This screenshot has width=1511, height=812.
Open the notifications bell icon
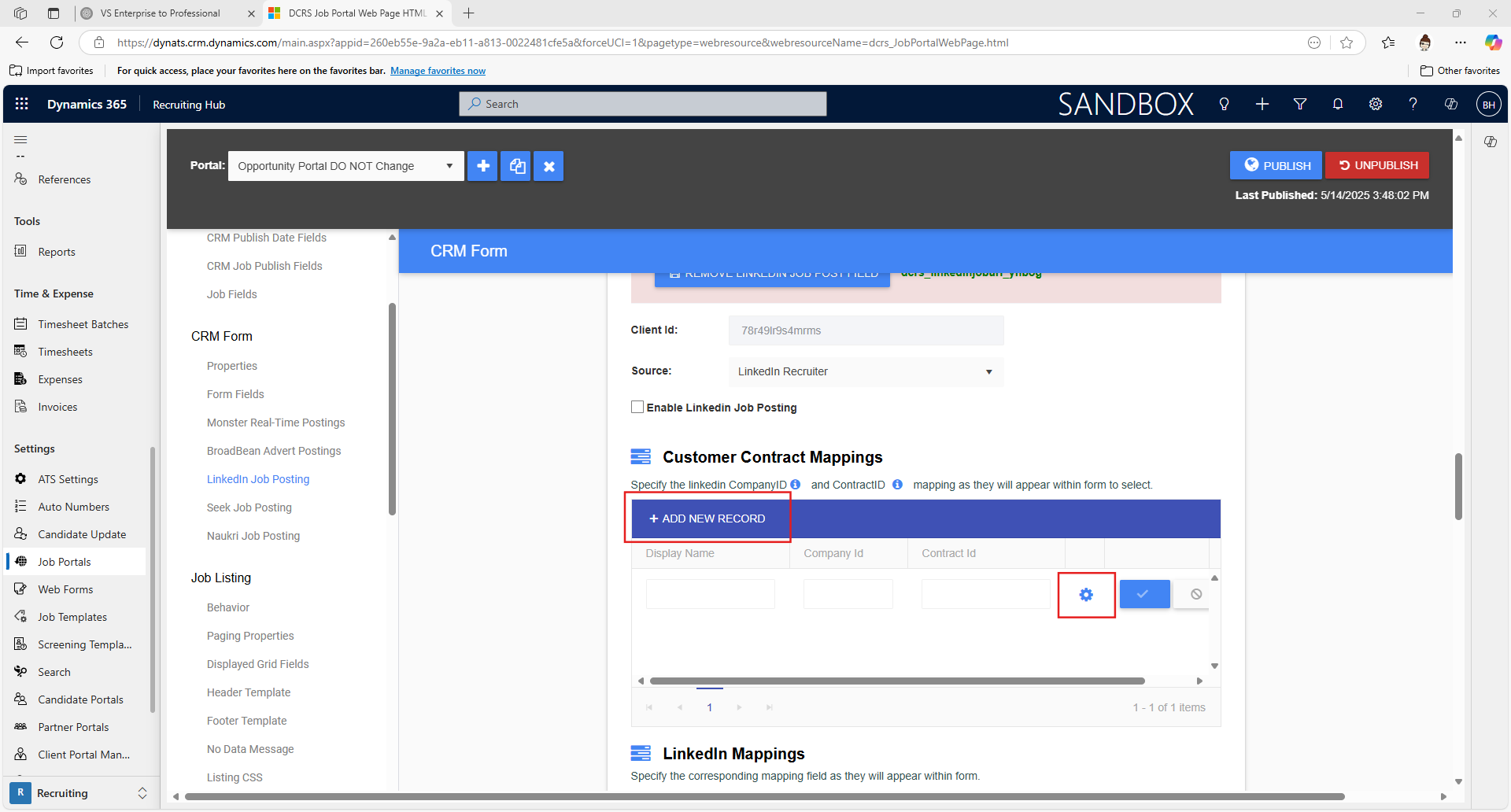click(1338, 104)
